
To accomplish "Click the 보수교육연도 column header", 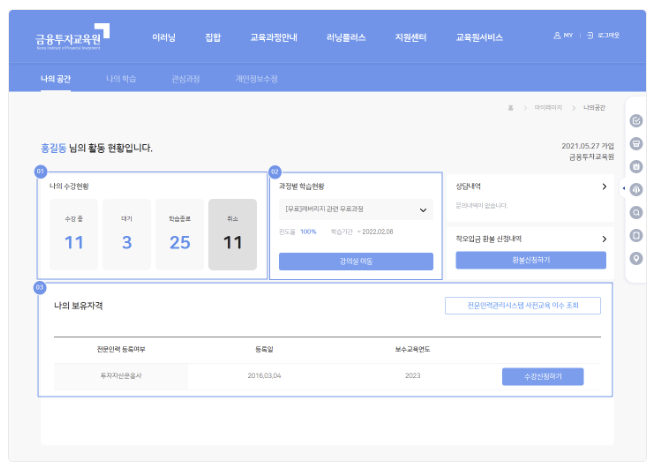I will 412,349.
